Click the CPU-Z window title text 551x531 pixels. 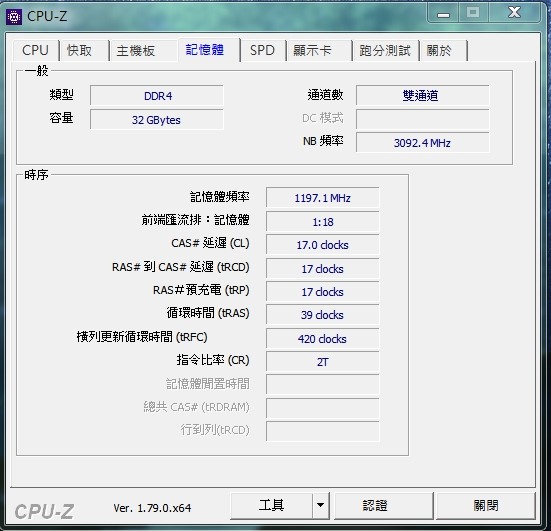[47, 16]
